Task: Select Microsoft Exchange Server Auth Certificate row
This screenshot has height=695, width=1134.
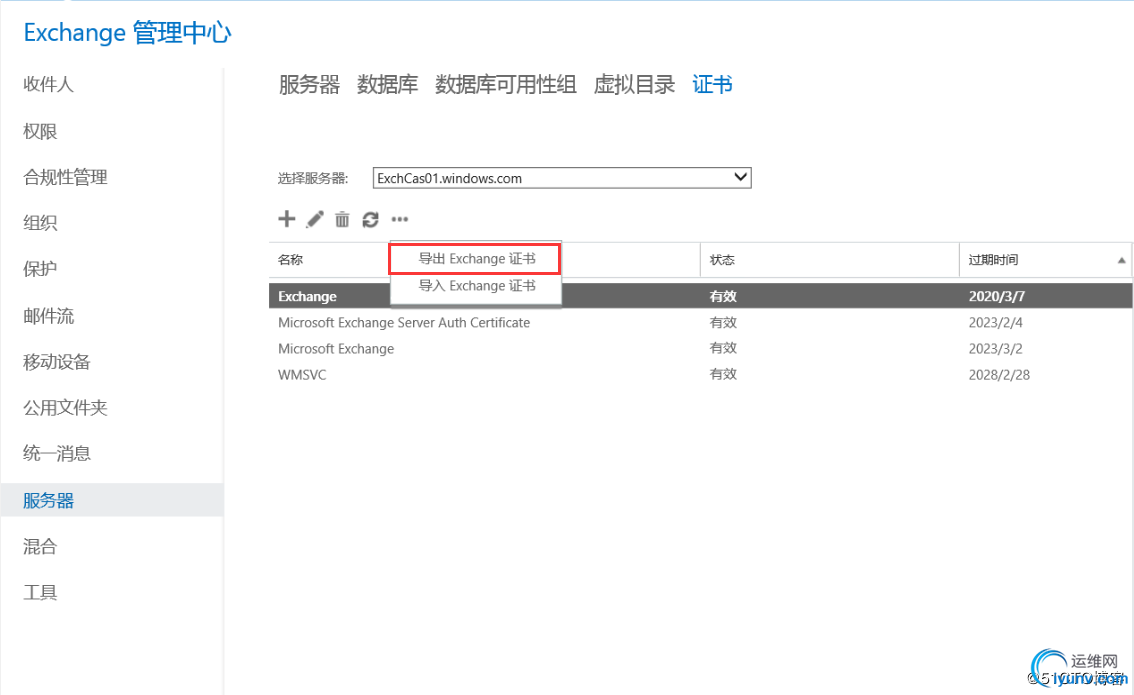Action: click(700, 323)
